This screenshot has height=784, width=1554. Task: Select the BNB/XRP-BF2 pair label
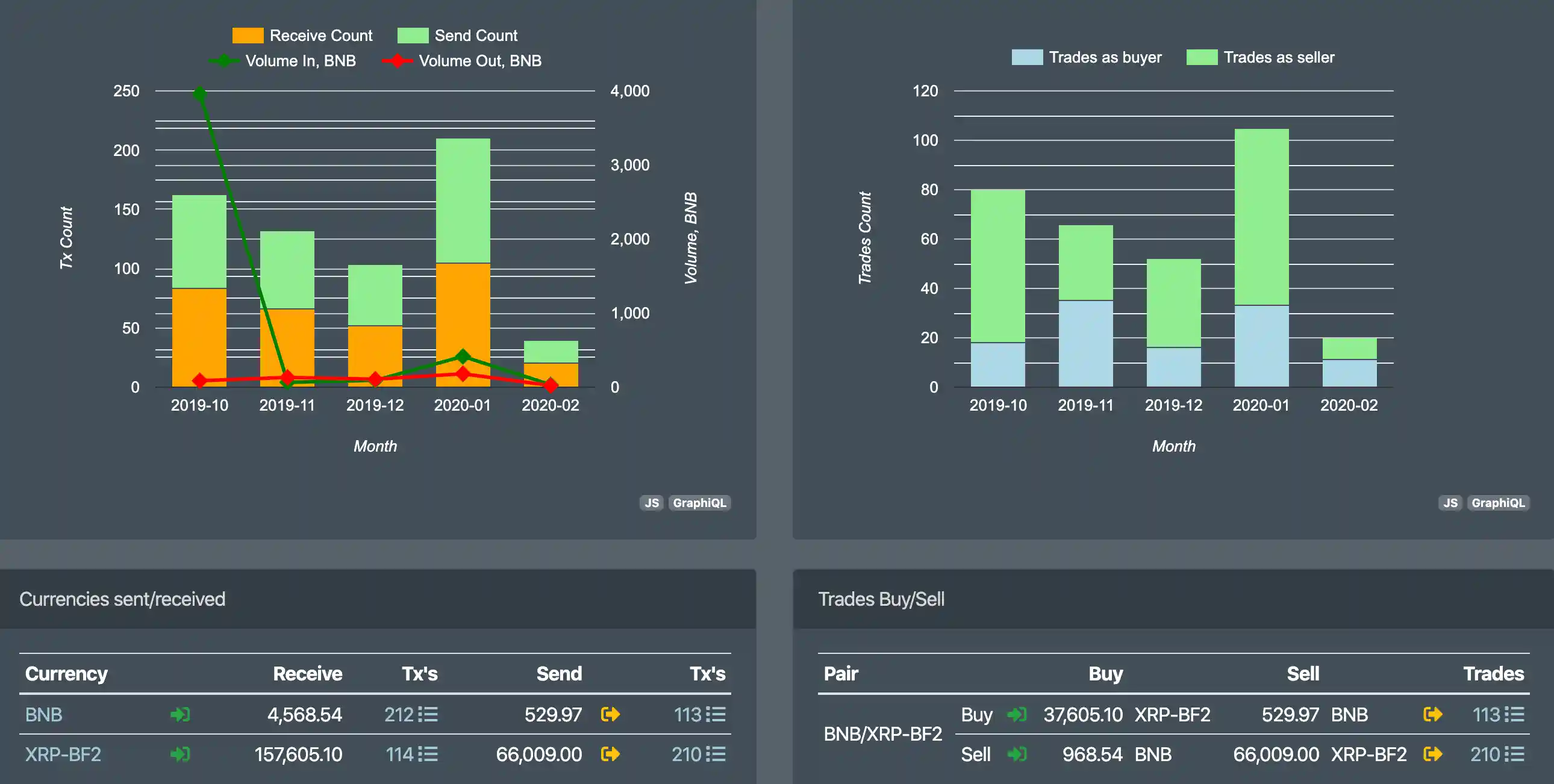(882, 735)
